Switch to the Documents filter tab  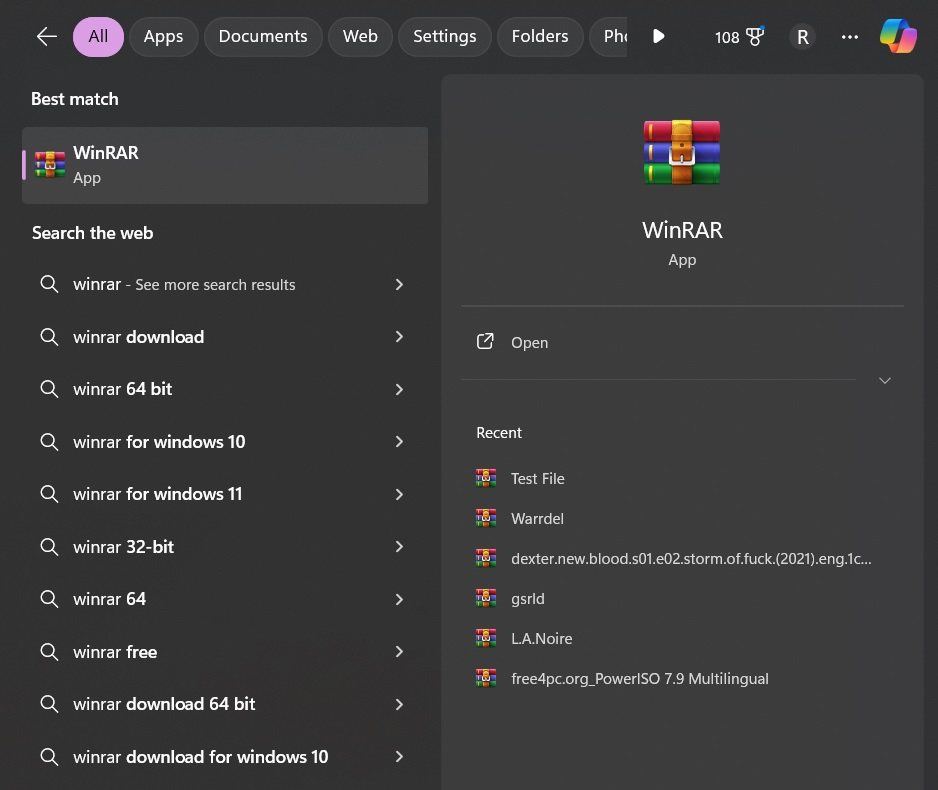tap(263, 36)
